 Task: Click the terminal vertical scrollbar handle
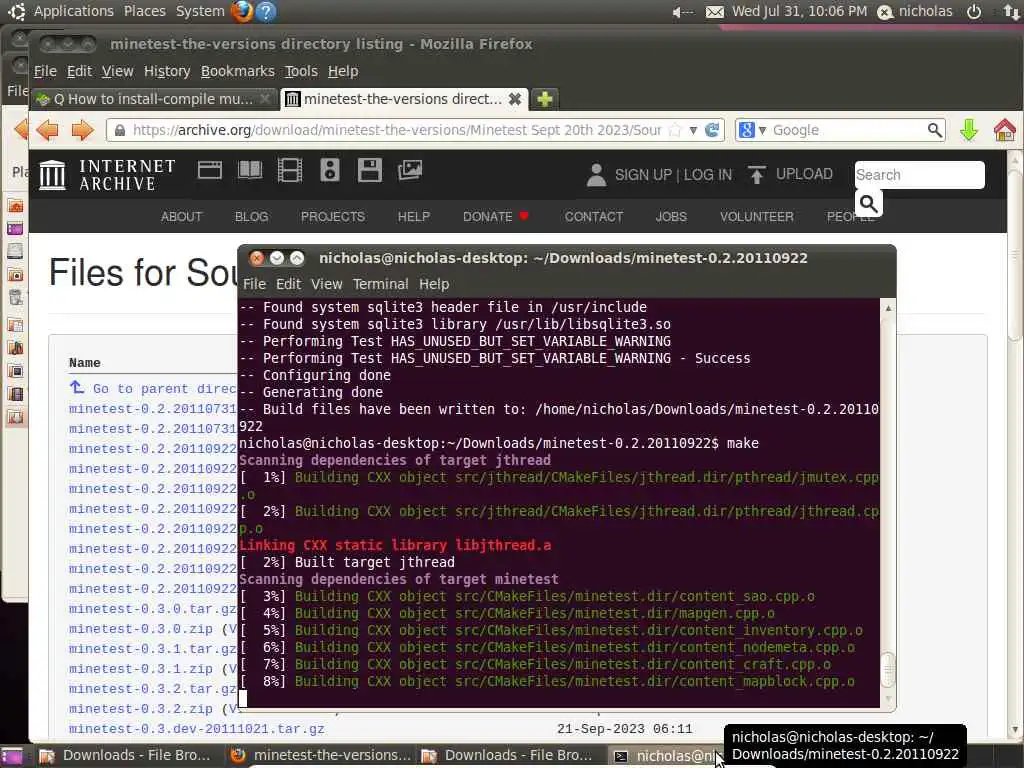pyautogui.click(x=888, y=670)
